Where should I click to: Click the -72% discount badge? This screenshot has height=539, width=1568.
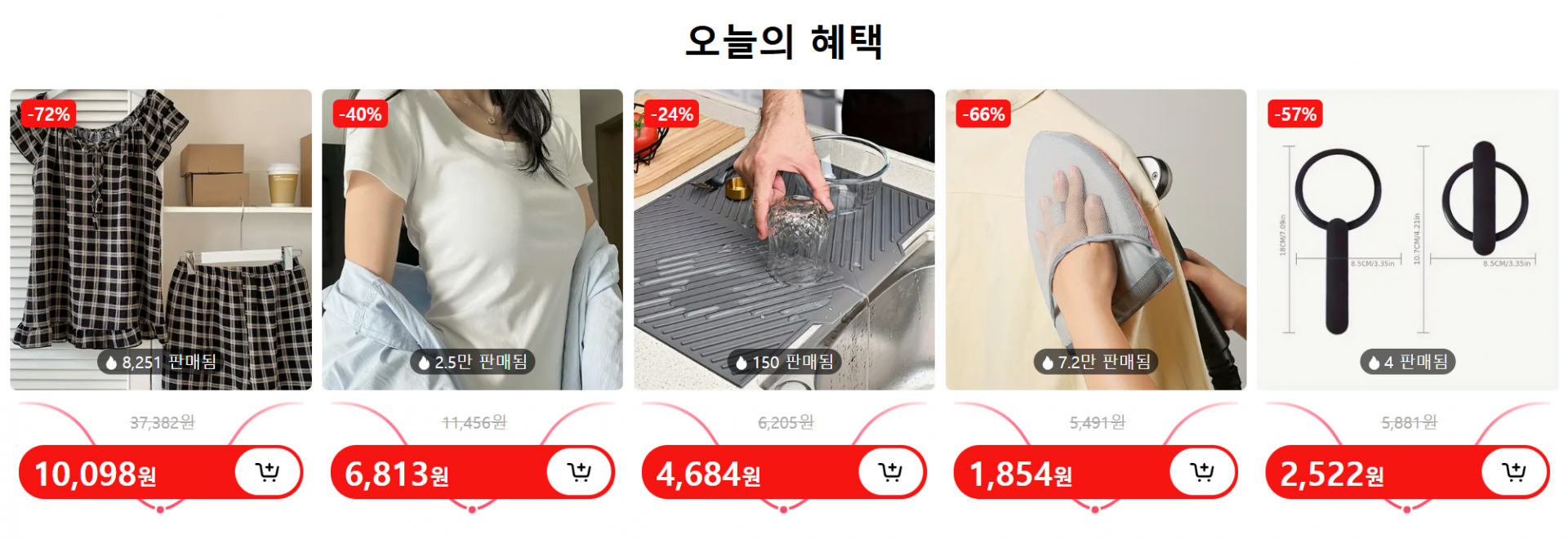point(49,114)
